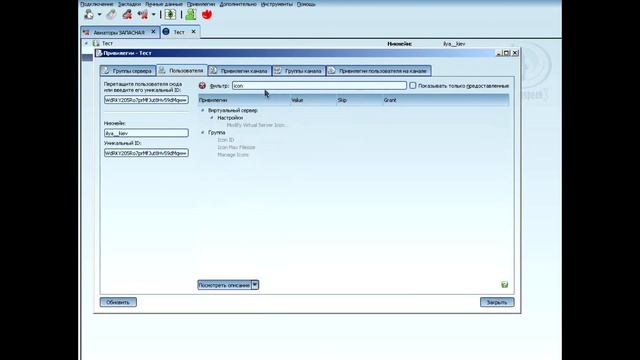
Task: Click the green help icon in dialog
Action: [504, 284]
